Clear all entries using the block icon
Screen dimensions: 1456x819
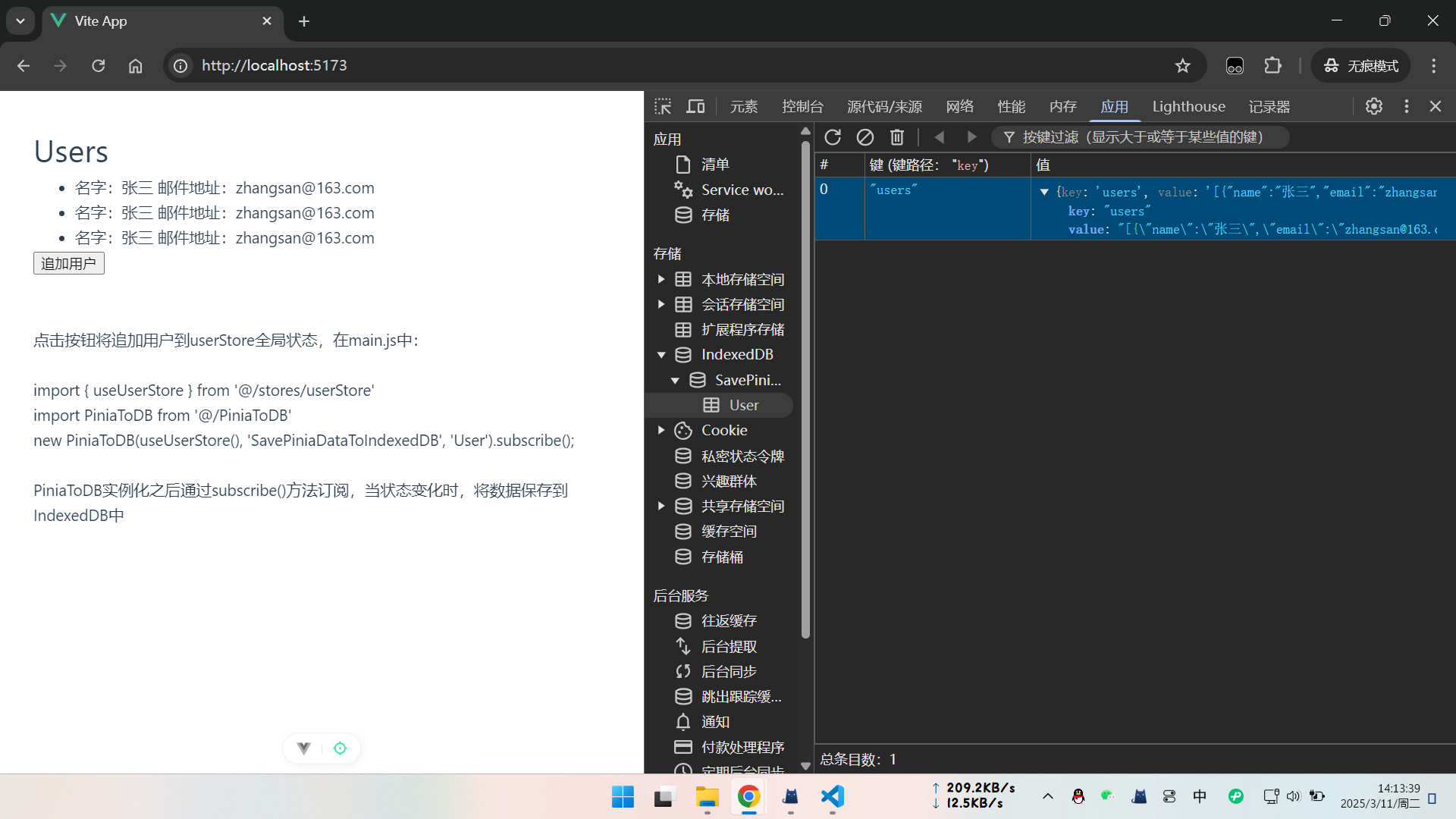pyautogui.click(x=864, y=137)
